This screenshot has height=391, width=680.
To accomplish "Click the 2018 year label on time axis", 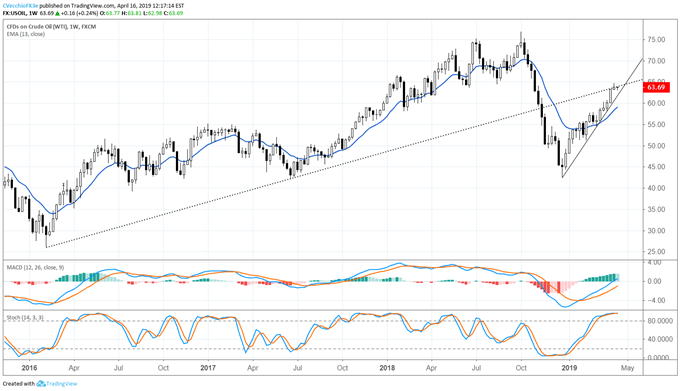I will pyautogui.click(x=387, y=368).
